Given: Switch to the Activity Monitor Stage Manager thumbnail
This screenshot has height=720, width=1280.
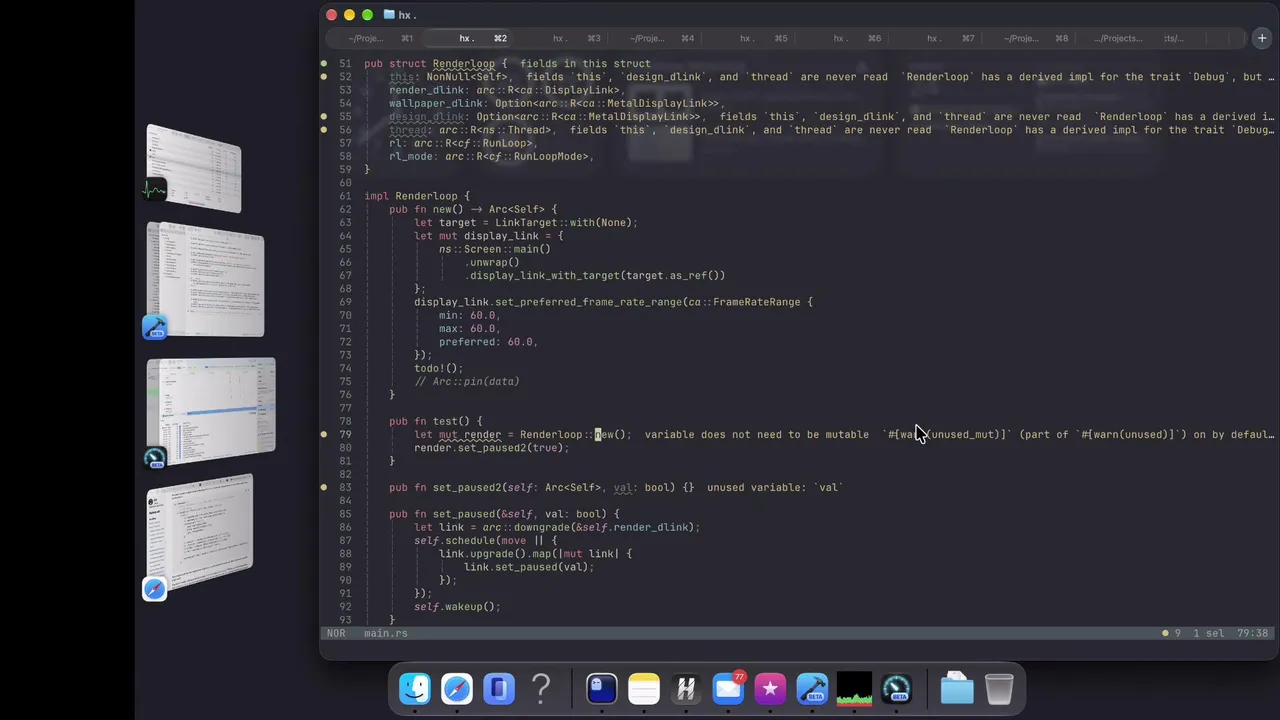Looking at the screenshot, I should (x=194, y=168).
